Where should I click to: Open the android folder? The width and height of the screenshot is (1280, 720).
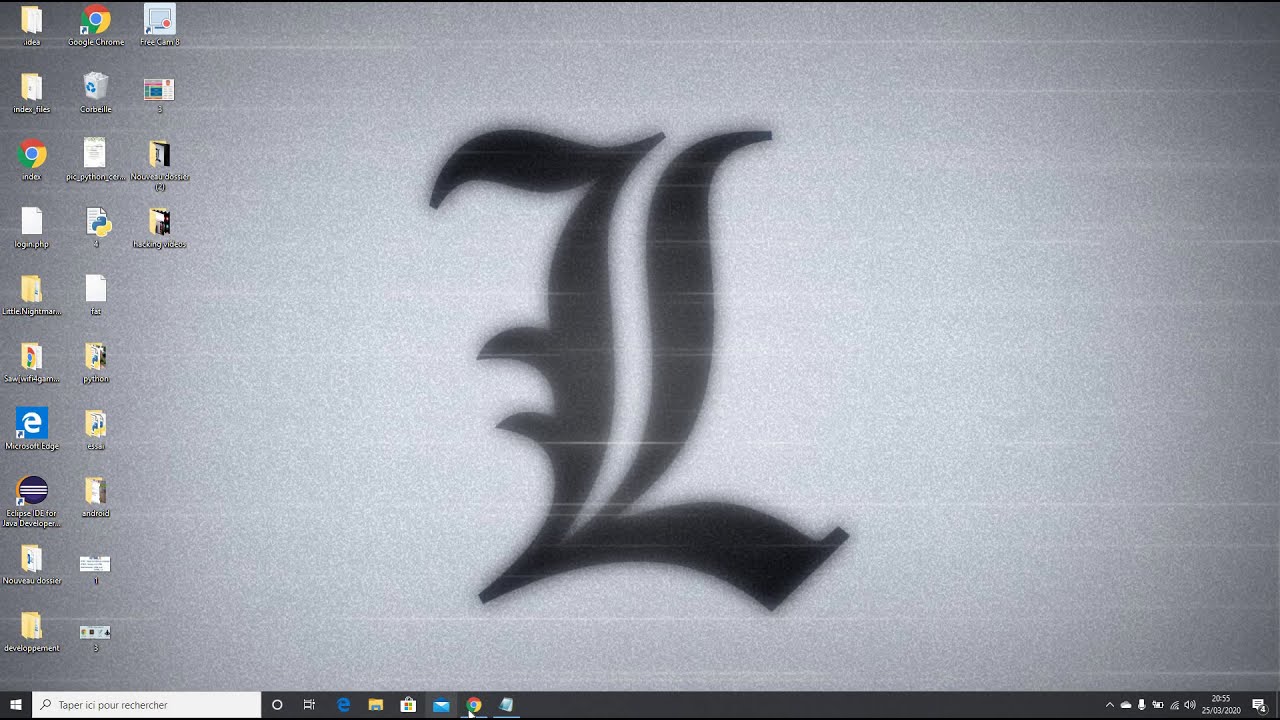coord(96,495)
